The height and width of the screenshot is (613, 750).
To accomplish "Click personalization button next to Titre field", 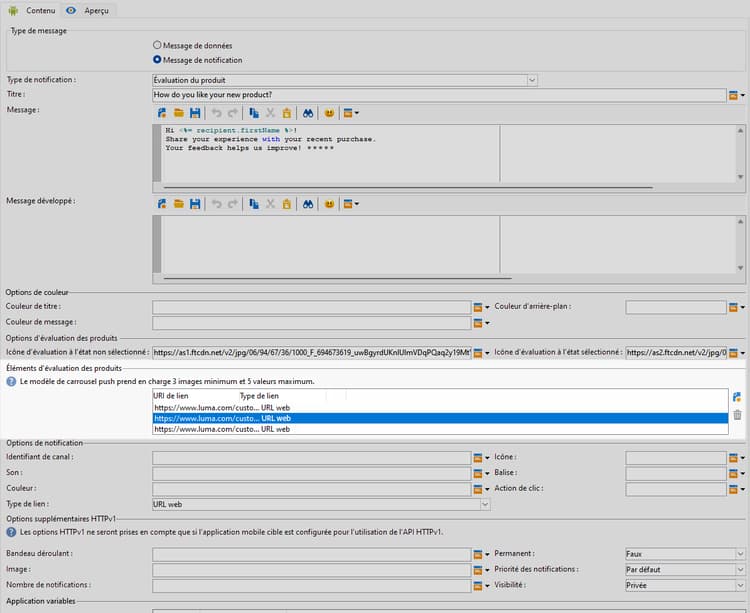I will click(x=734, y=95).
